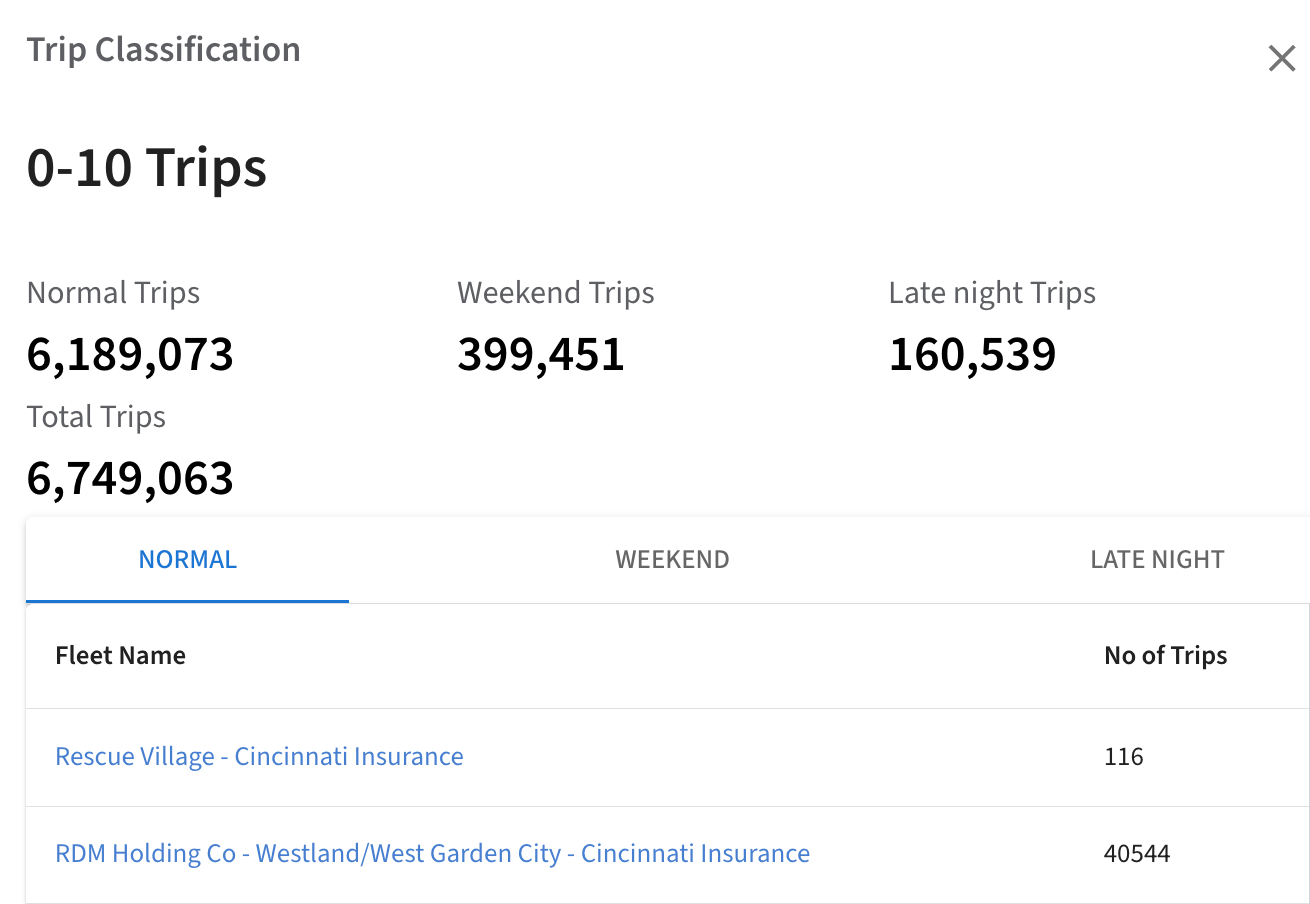Image resolution: width=1310 pixels, height=904 pixels.
Task: Open Rescue Village - Cincinnati Insurance fleet link
Action: click(259, 757)
